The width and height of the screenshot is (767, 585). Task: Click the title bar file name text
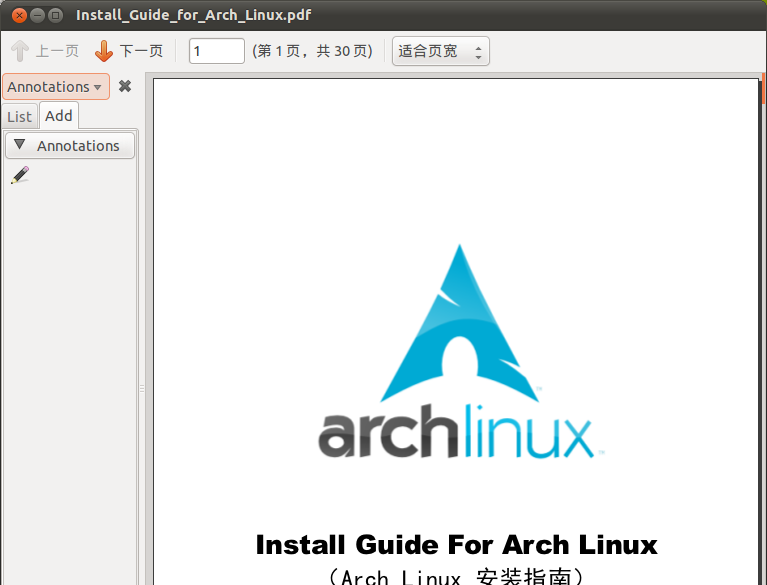pyautogui.click(x=193, y=15)
